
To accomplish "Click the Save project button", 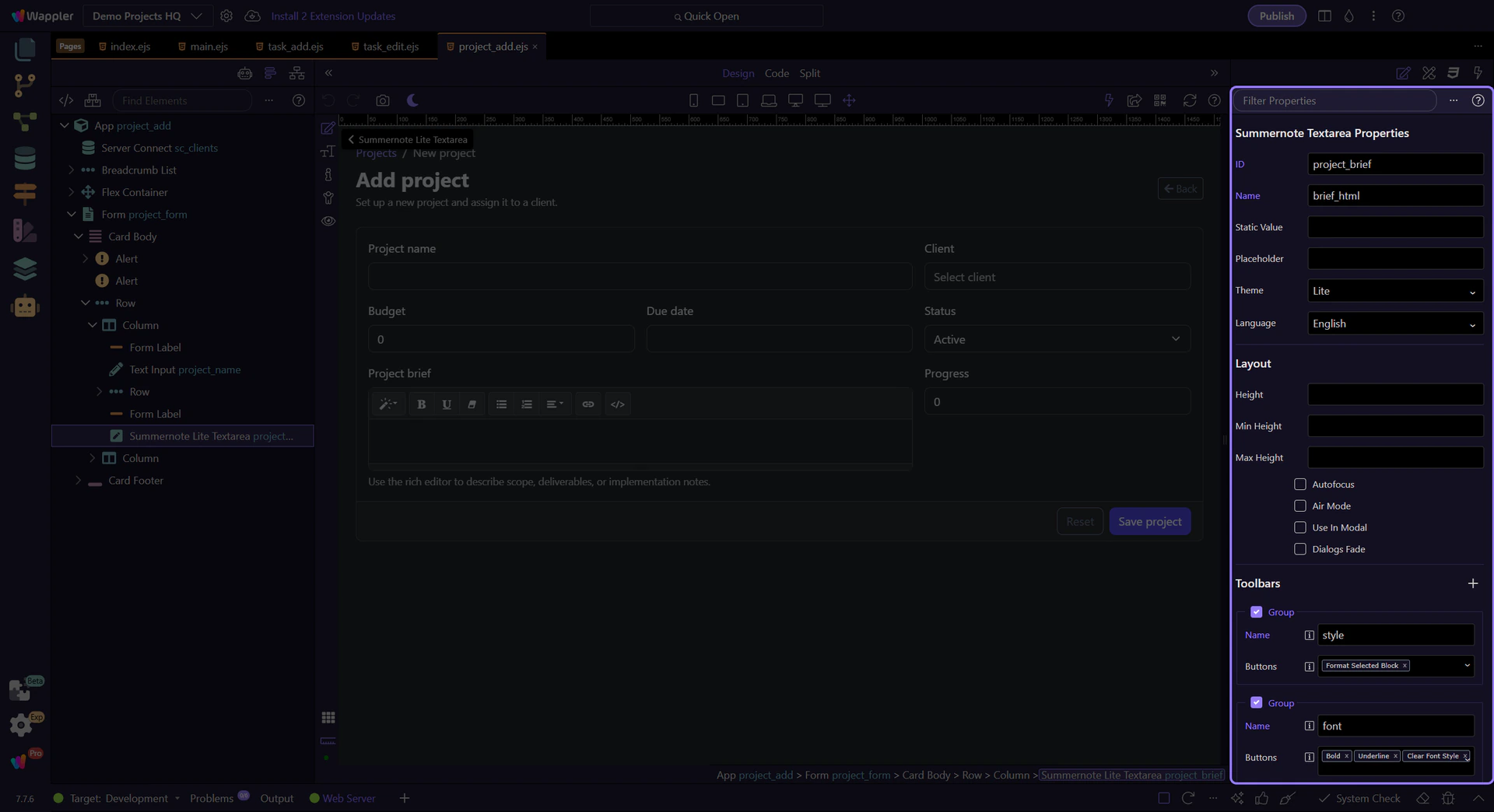I will [1149, 522].
